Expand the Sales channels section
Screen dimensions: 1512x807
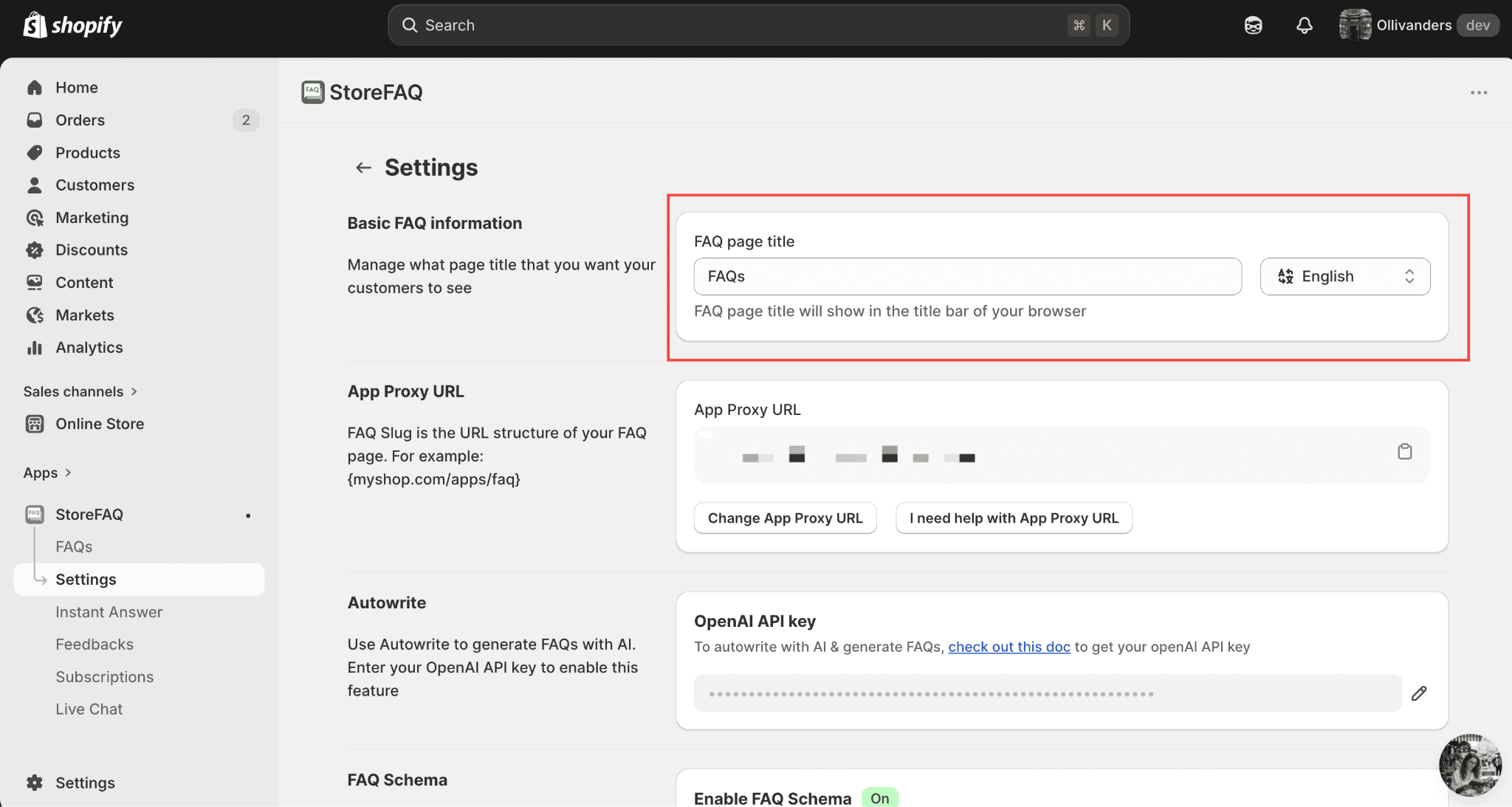80,391
